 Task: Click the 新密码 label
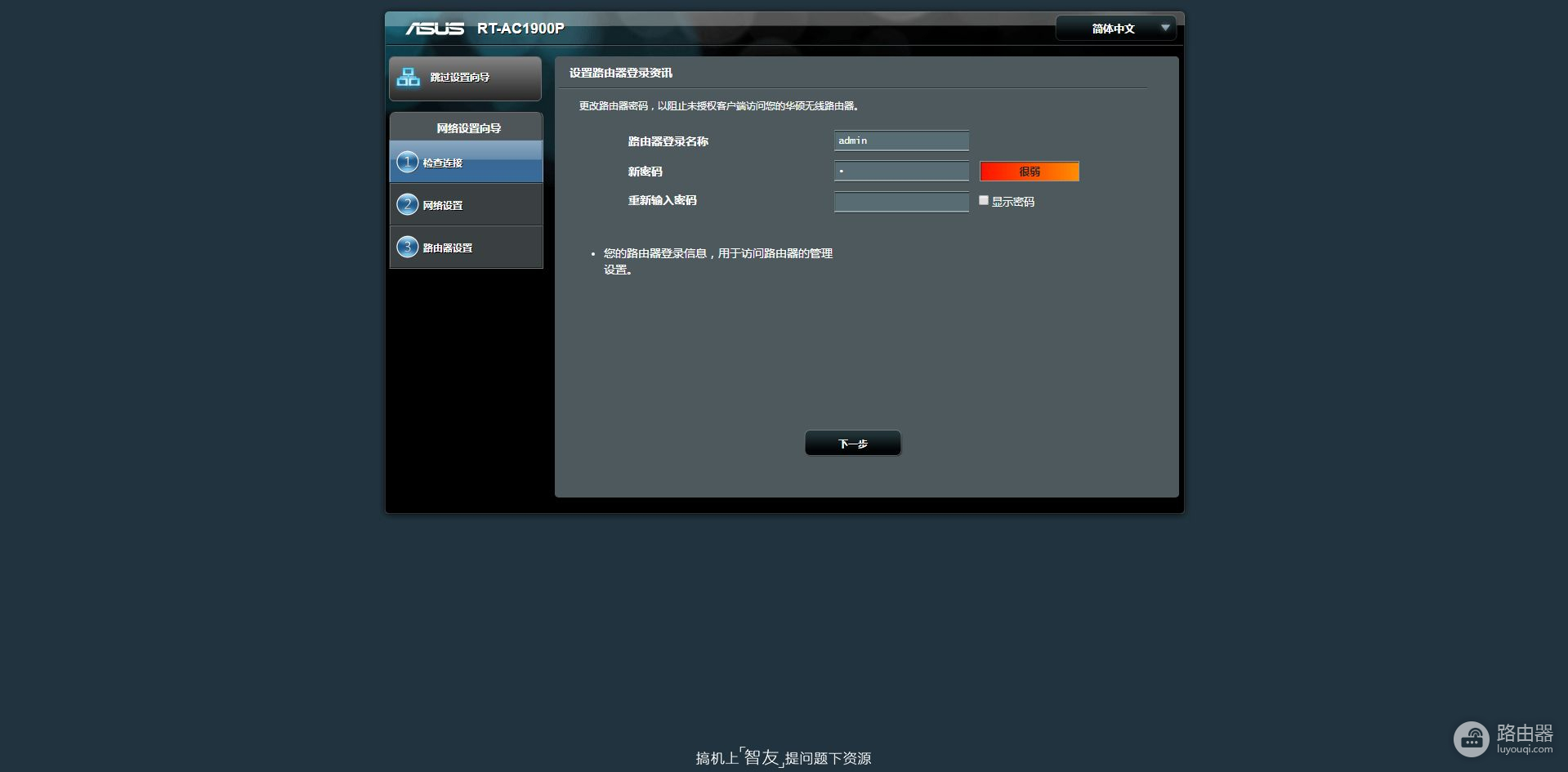[645, 172]
